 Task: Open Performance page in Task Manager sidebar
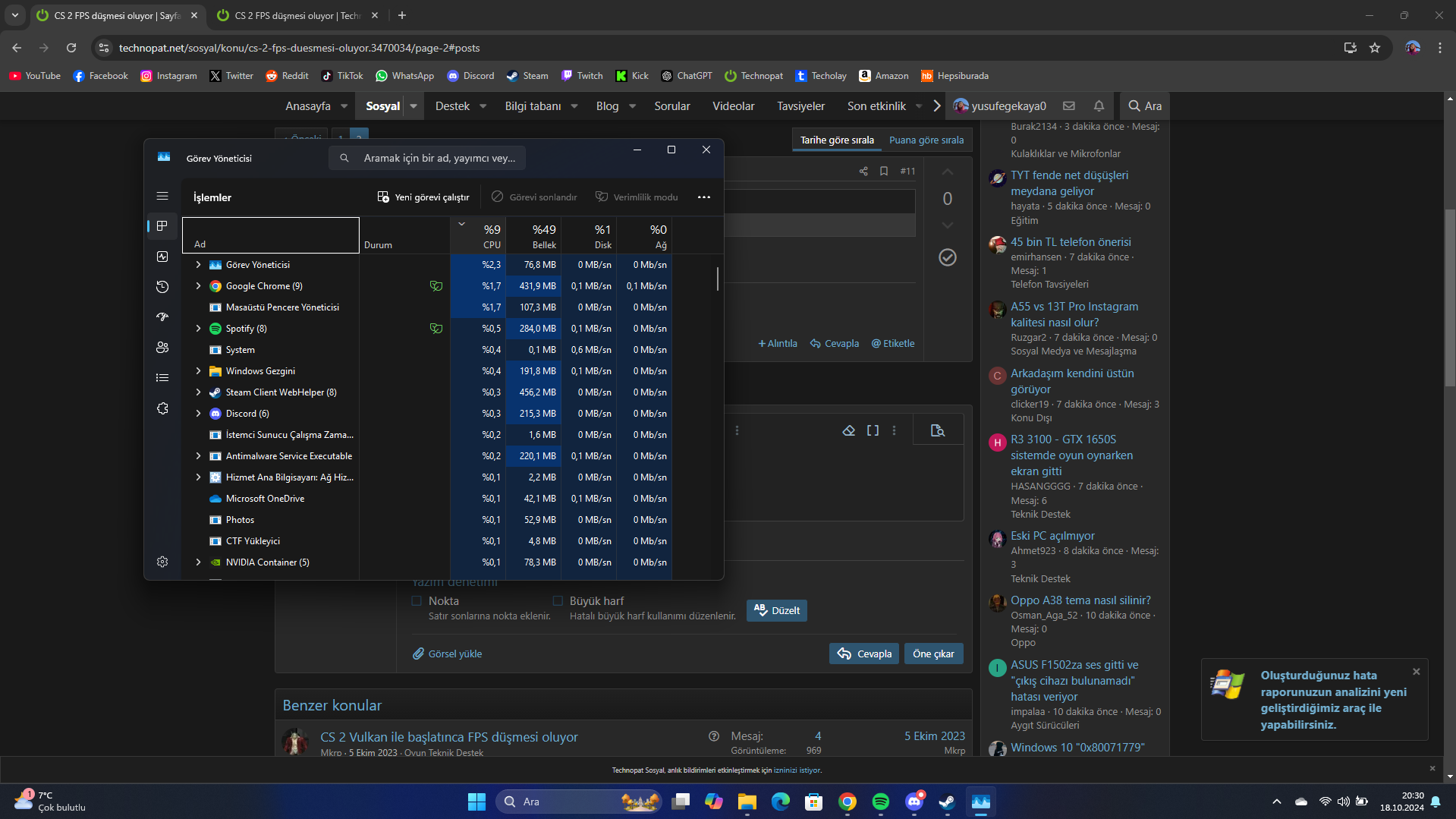[162, 257]
